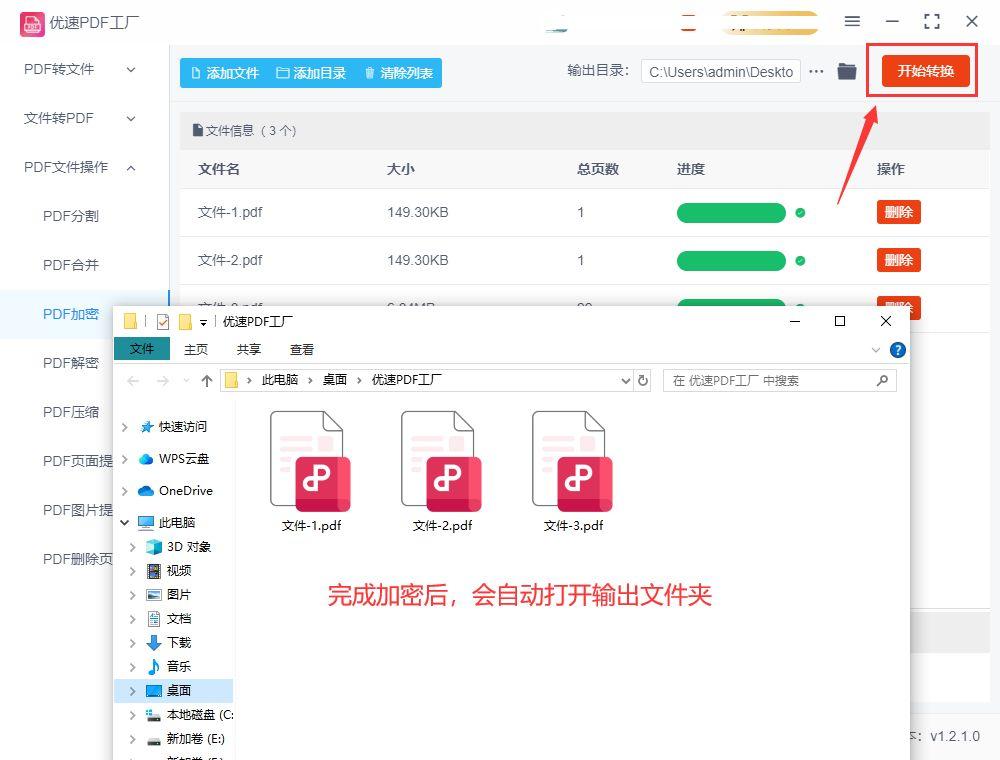1000x760 pixels.
Task: Click the Explorer forward arrow
Action: point(163,381)
